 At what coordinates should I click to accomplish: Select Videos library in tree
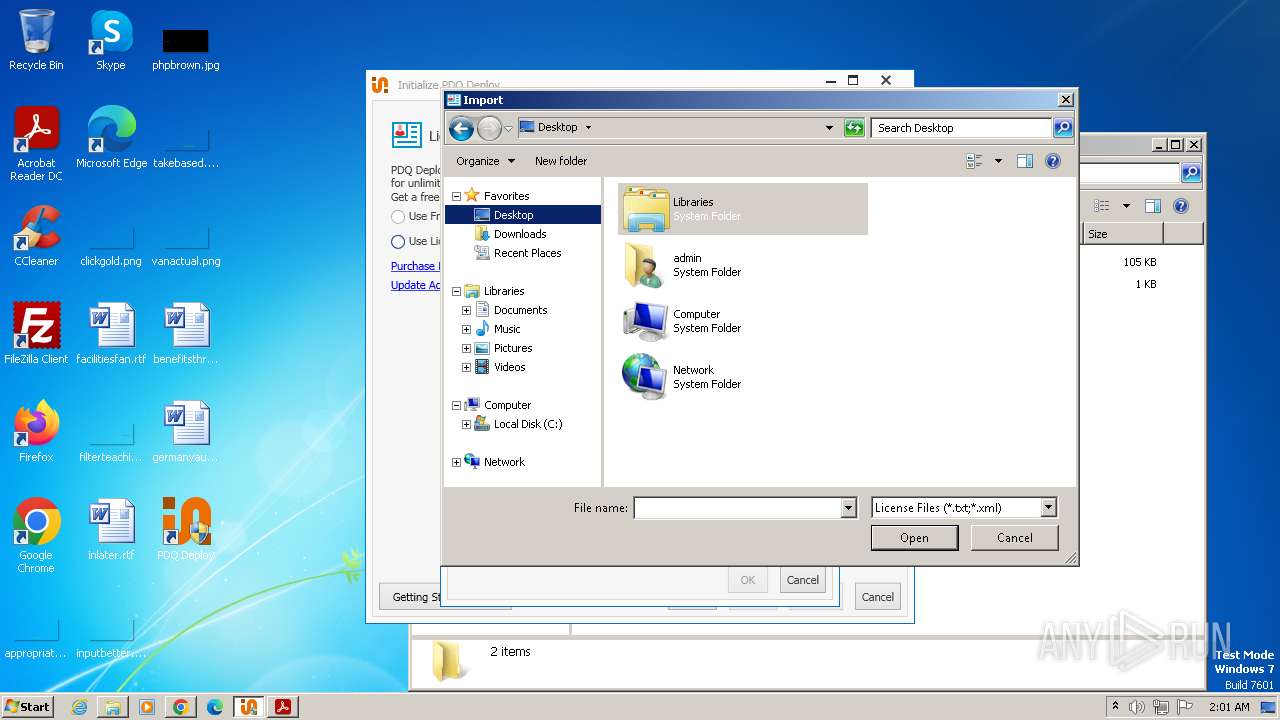point(509,367)
